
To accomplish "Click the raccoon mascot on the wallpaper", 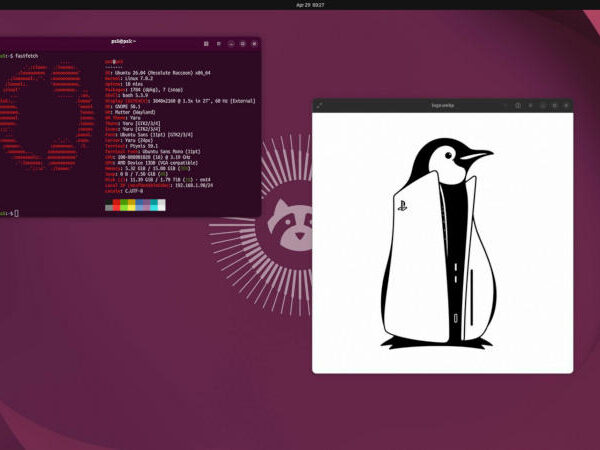I will coord(290,224).
